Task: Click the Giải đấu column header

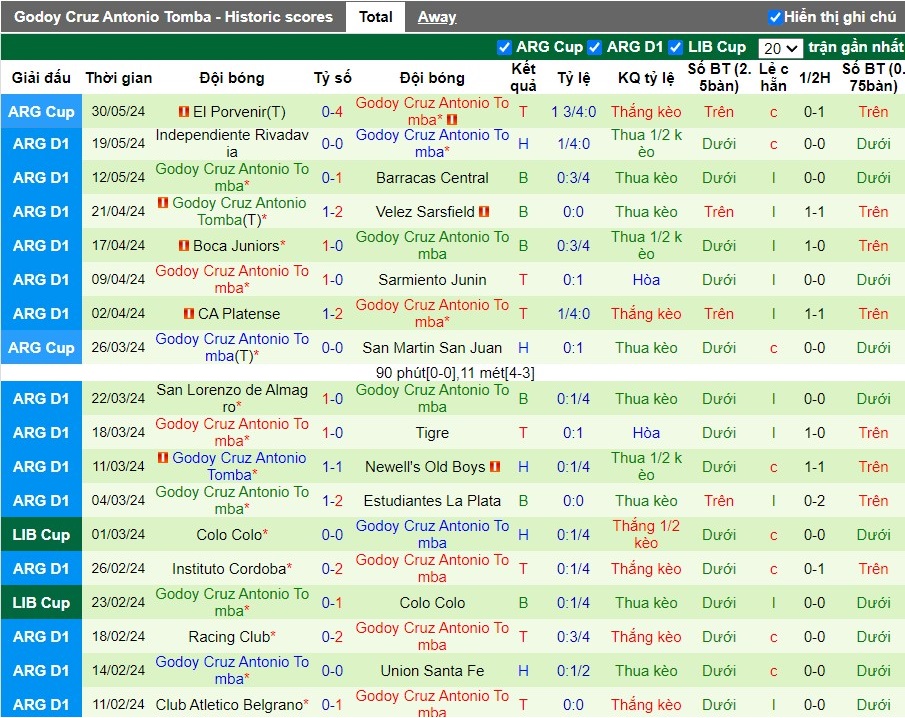Action: click(x=41, y=77)
